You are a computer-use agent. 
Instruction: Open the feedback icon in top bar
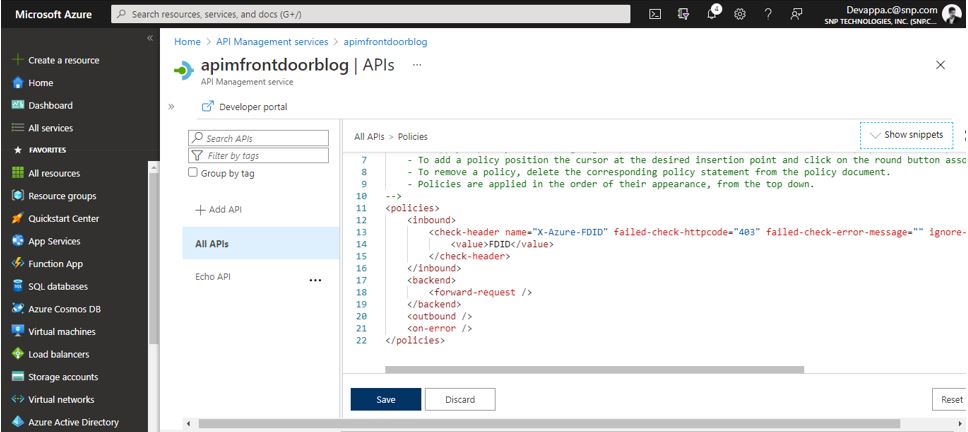pyautogui.click(x=796, y=14)
